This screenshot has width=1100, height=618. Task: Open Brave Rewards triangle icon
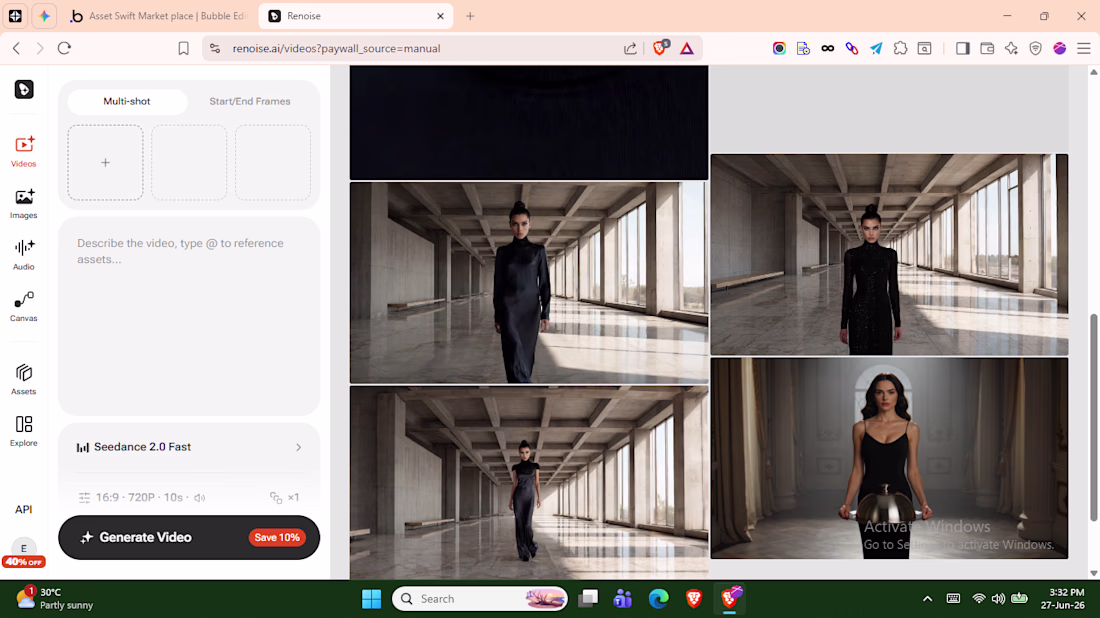click(x=687, y=48)
